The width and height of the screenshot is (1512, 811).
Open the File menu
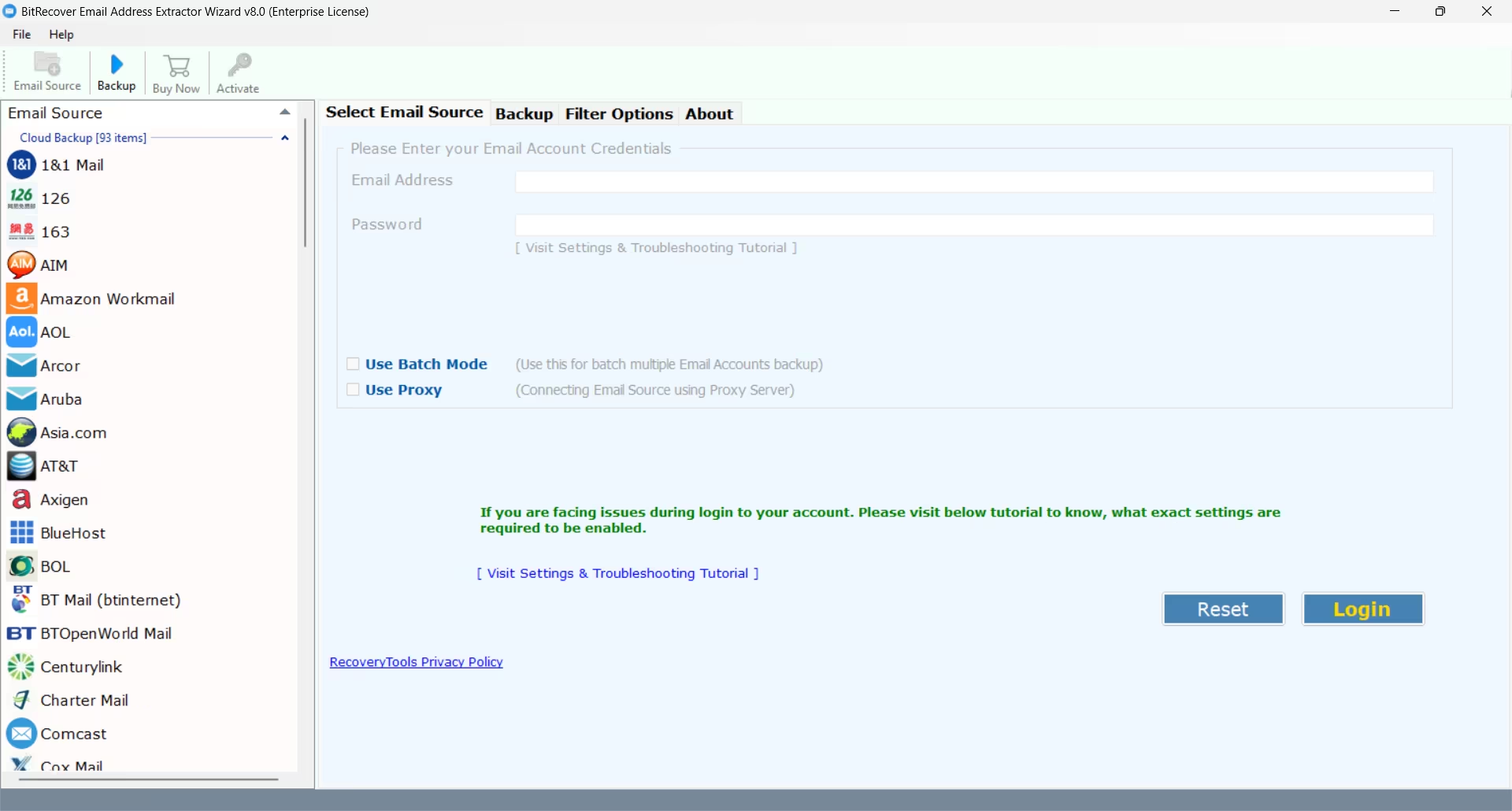pos(22,35)
